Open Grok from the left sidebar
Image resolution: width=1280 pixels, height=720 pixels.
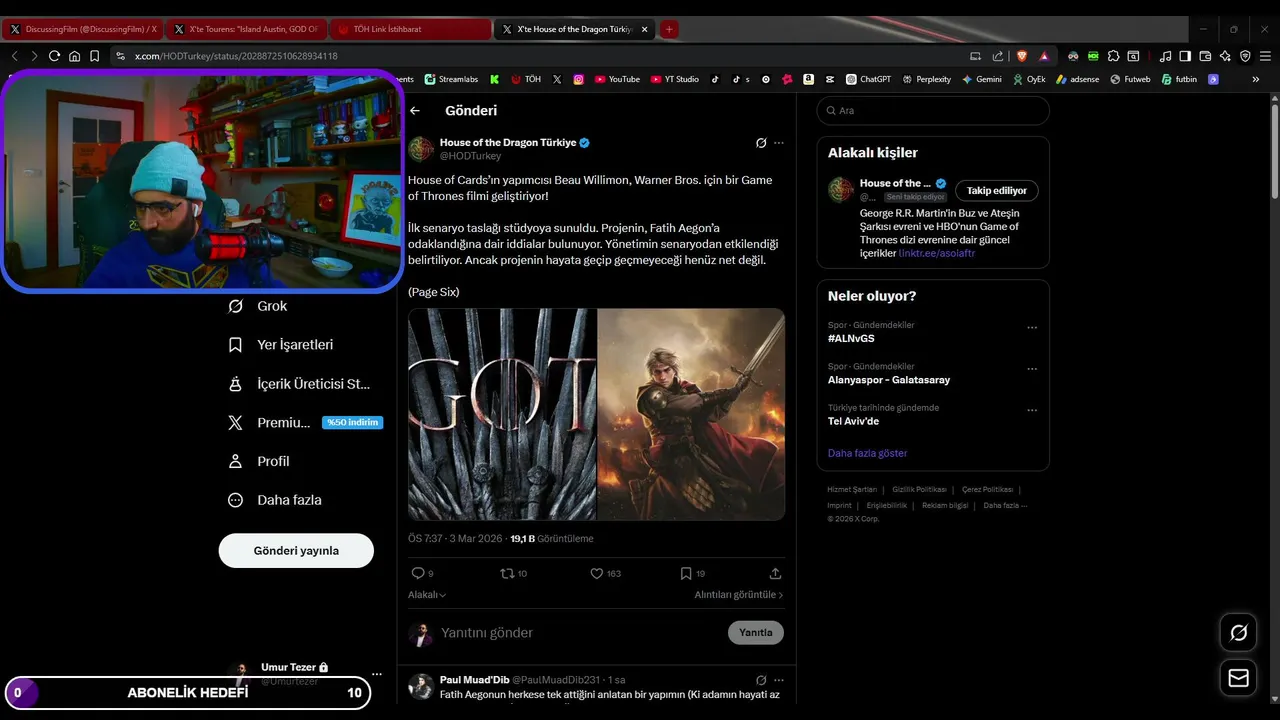pyautogui.click(x=258, y=306)
